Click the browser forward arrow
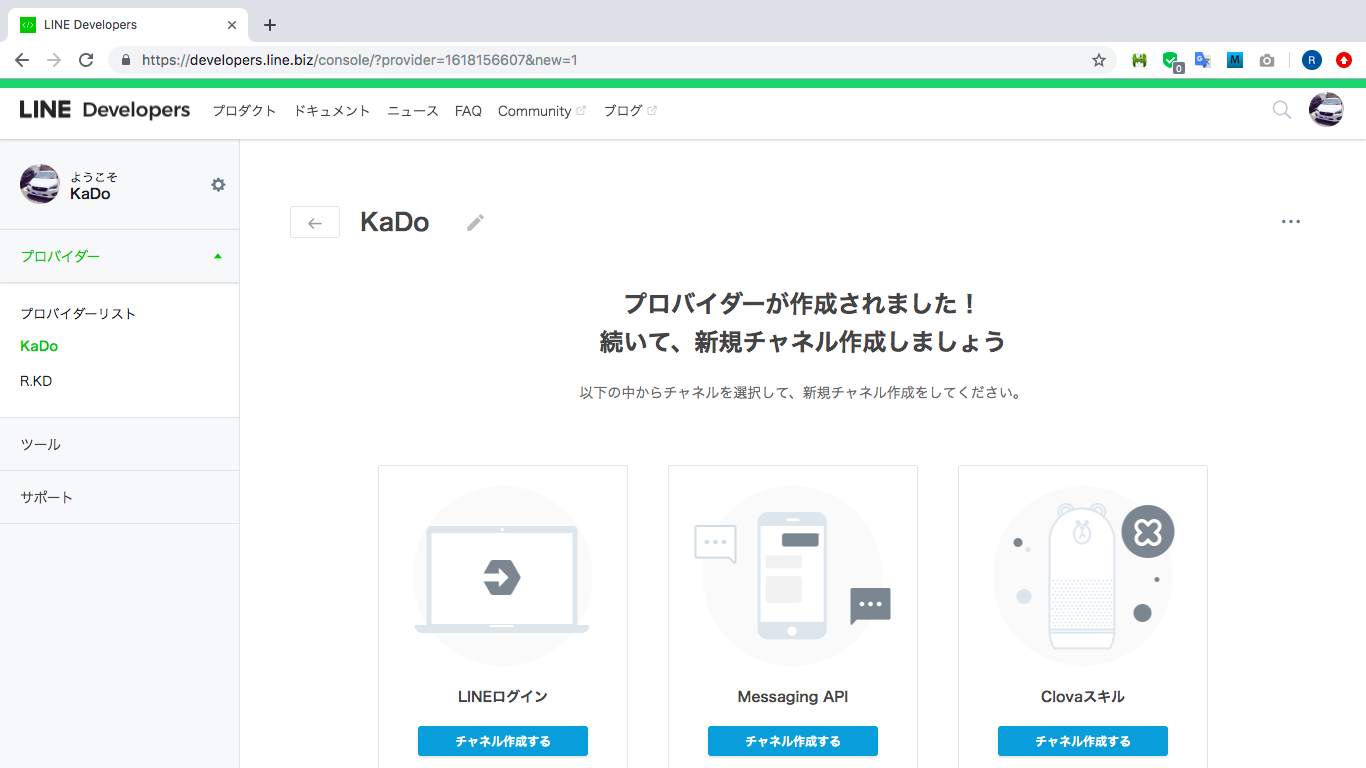 coord(54,60)
